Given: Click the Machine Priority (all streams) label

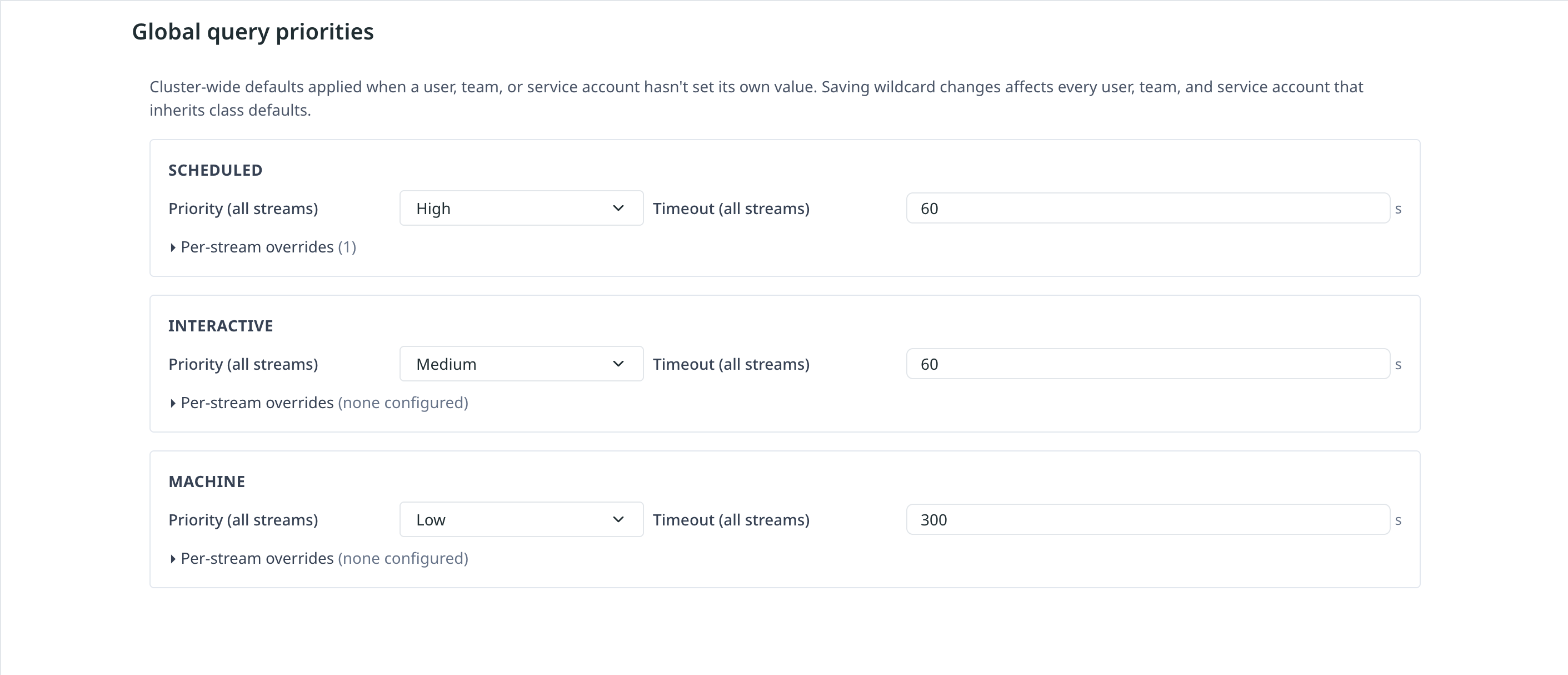Looking at the screenshot, I should tap(243, 520).
